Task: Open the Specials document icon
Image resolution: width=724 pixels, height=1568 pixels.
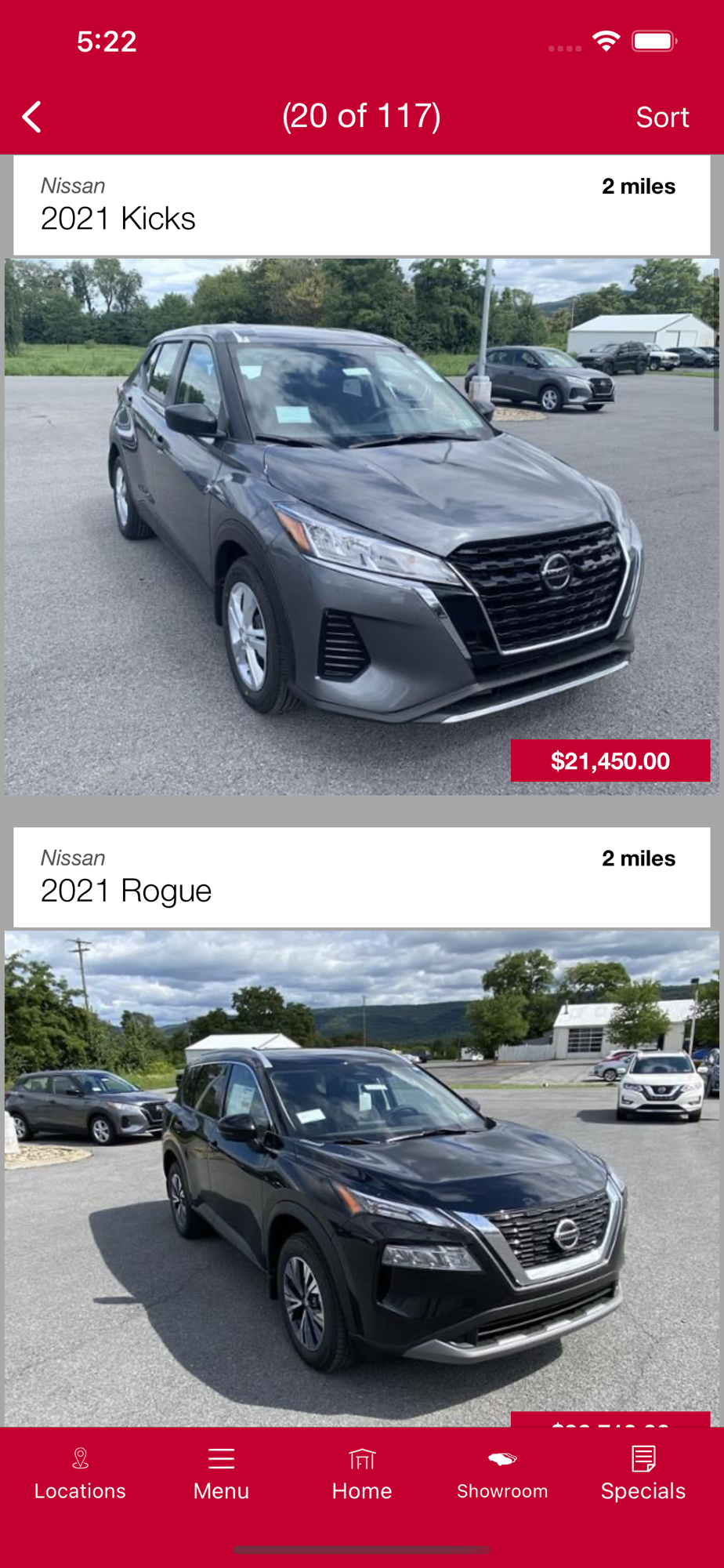Action: (x=643, y=1458)
